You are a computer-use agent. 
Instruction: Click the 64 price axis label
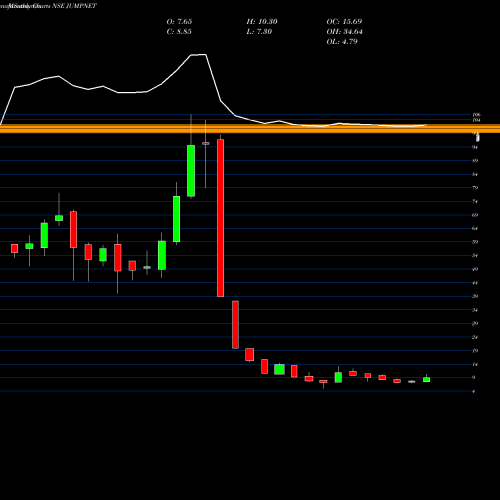tap(475, 228)
